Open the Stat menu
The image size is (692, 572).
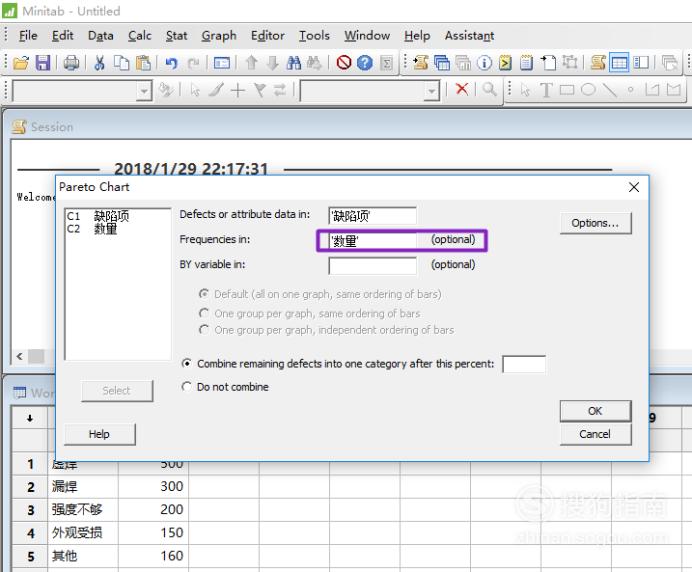[x=177, y=36]
